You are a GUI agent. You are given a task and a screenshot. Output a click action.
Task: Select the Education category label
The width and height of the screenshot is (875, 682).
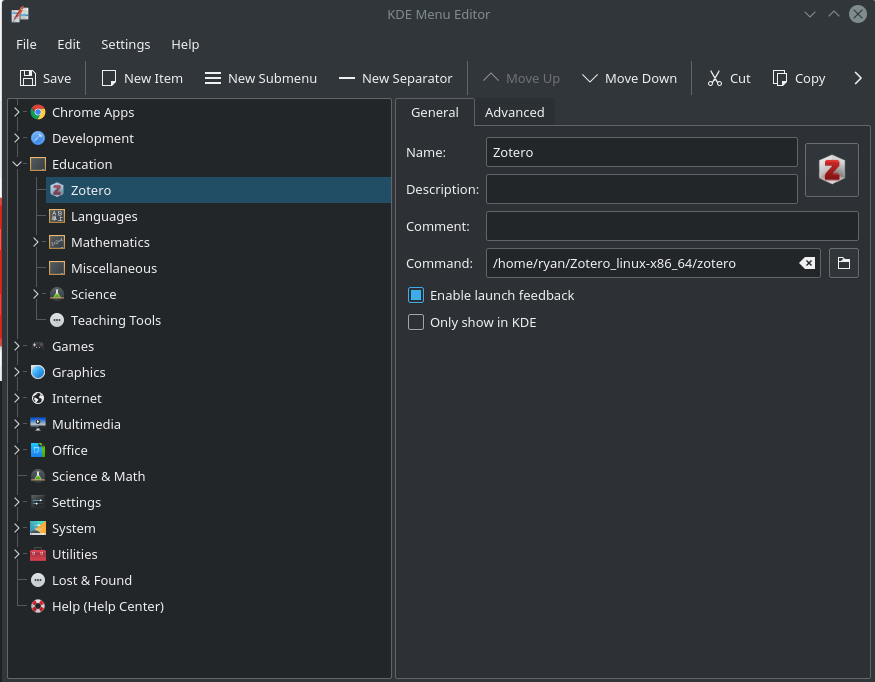82,164
